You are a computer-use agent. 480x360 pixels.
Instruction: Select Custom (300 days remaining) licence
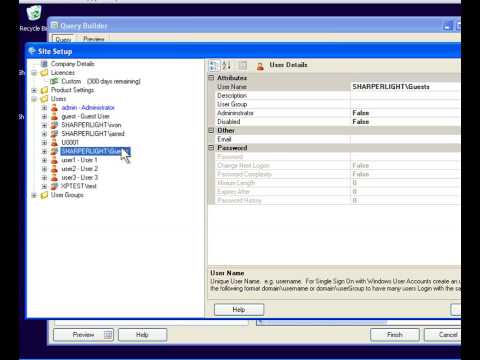pos(101,81)
